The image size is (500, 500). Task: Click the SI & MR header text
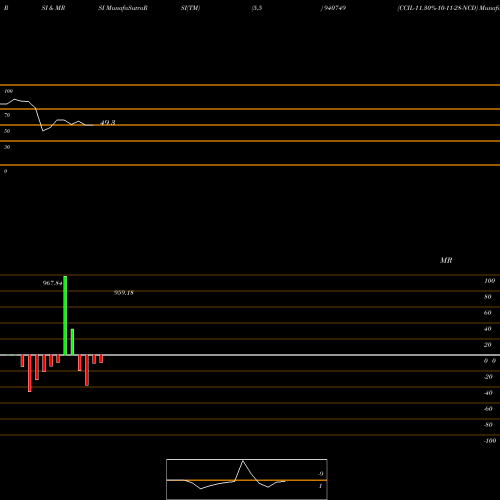53,8
